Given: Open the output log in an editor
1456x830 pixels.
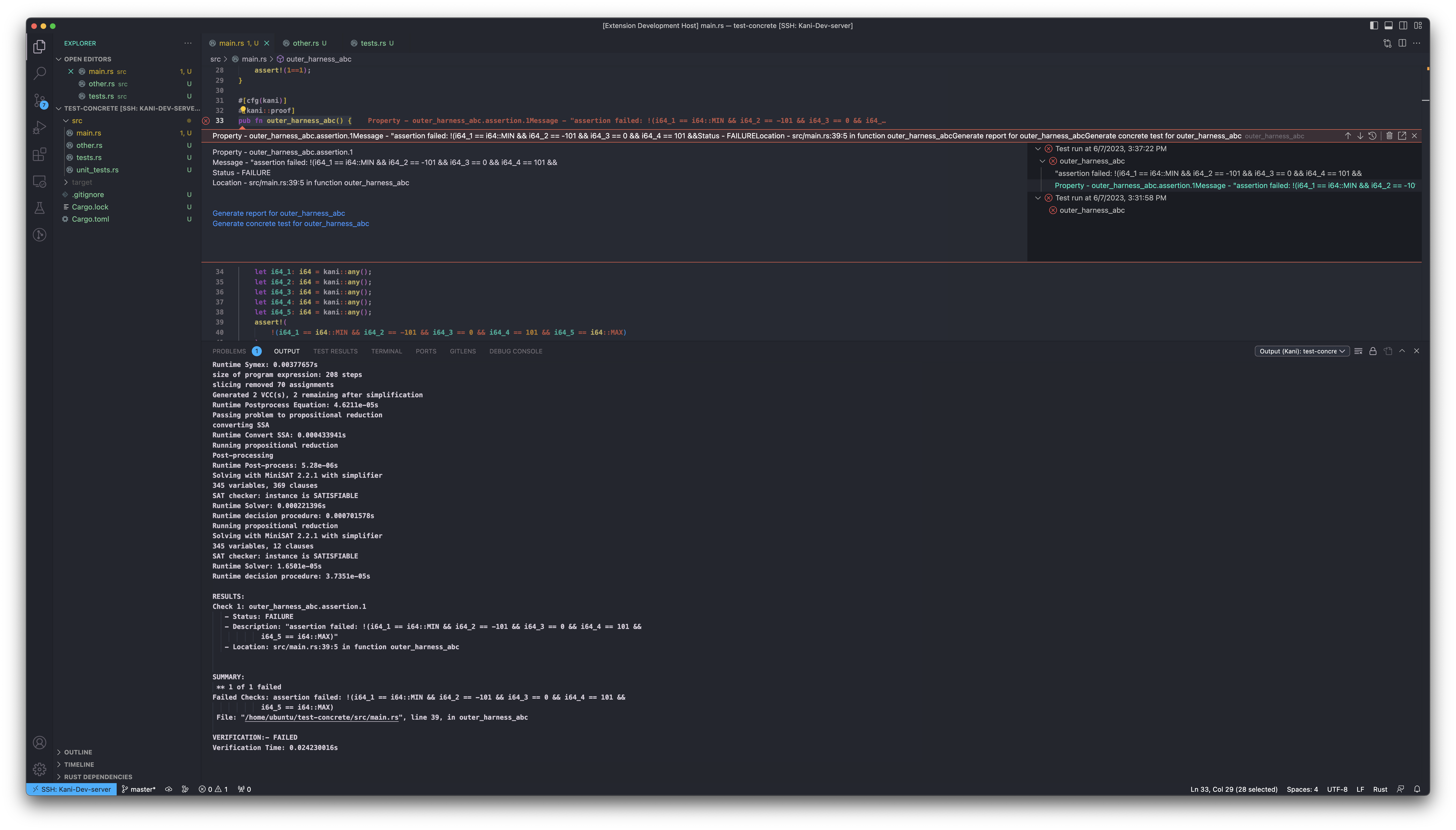Looking at the screenshot, I should coord(1388,351).
